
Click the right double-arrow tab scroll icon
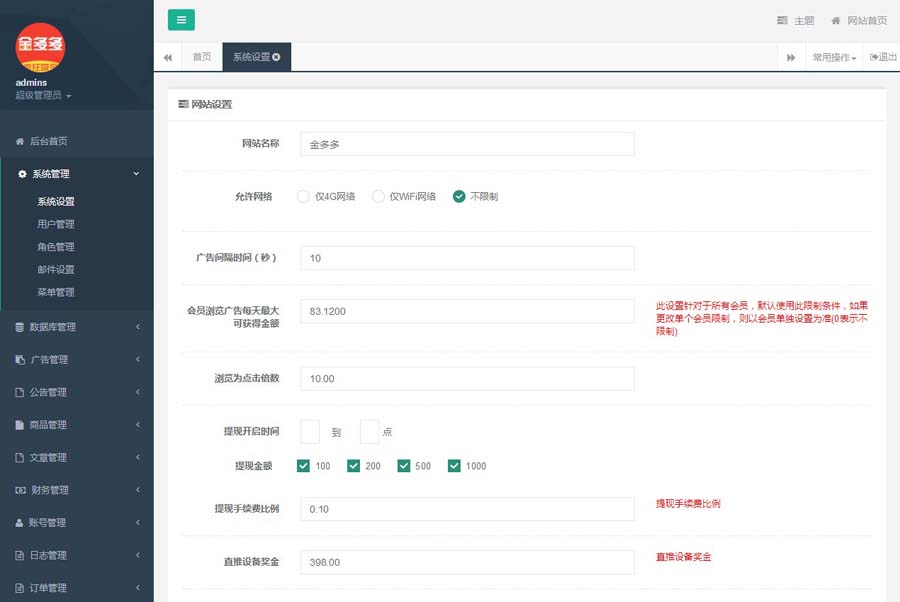tap(791, 58)
